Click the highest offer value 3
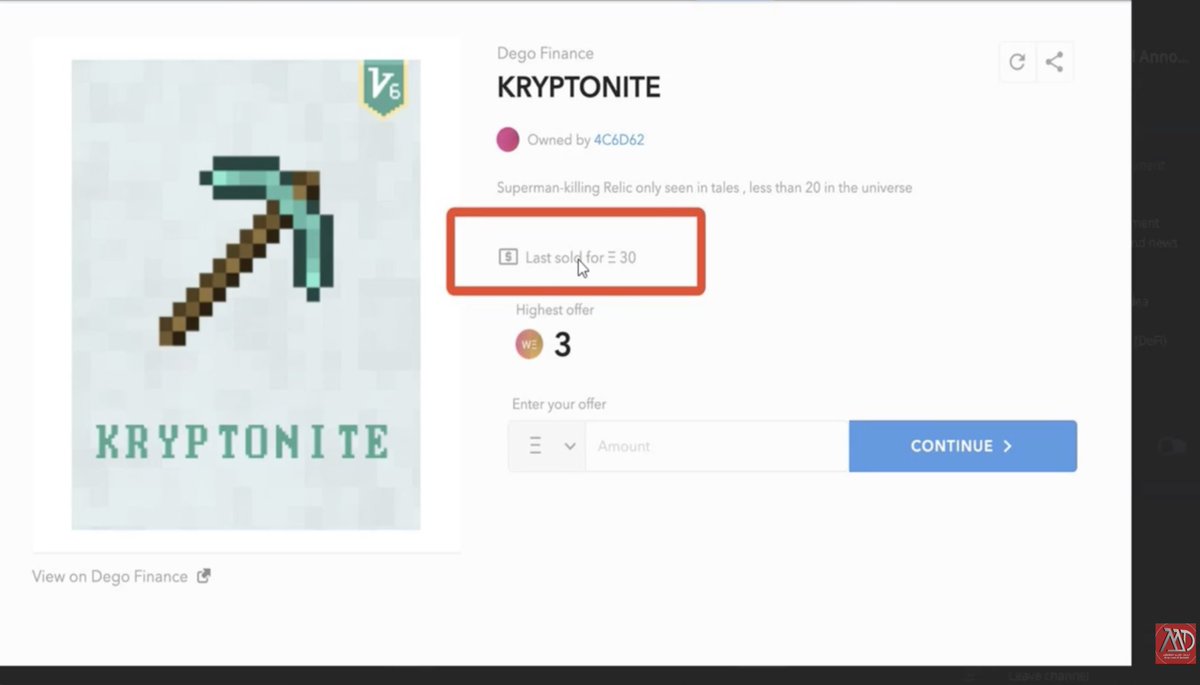The width and height of the screenshot is (1200, 685). coord(562,345)
